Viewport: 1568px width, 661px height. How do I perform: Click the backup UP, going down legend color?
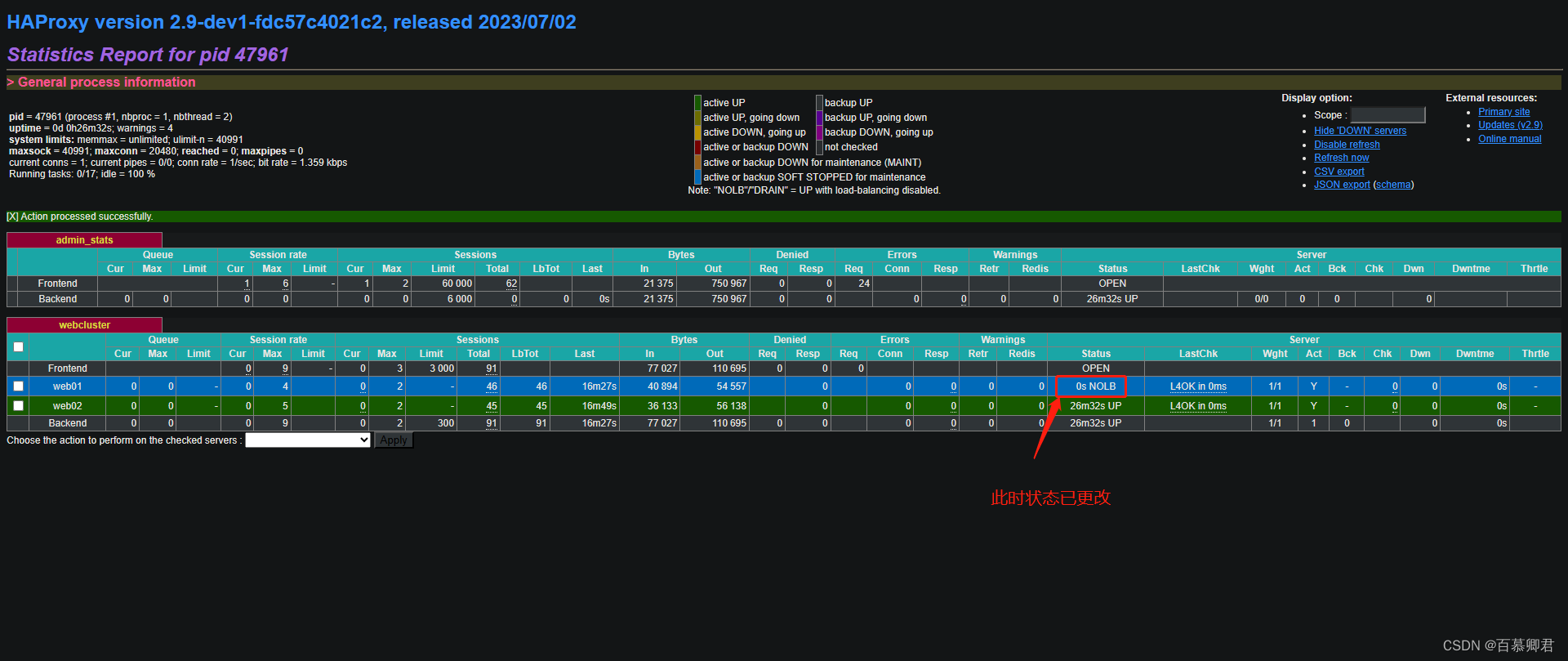point(819,118)
